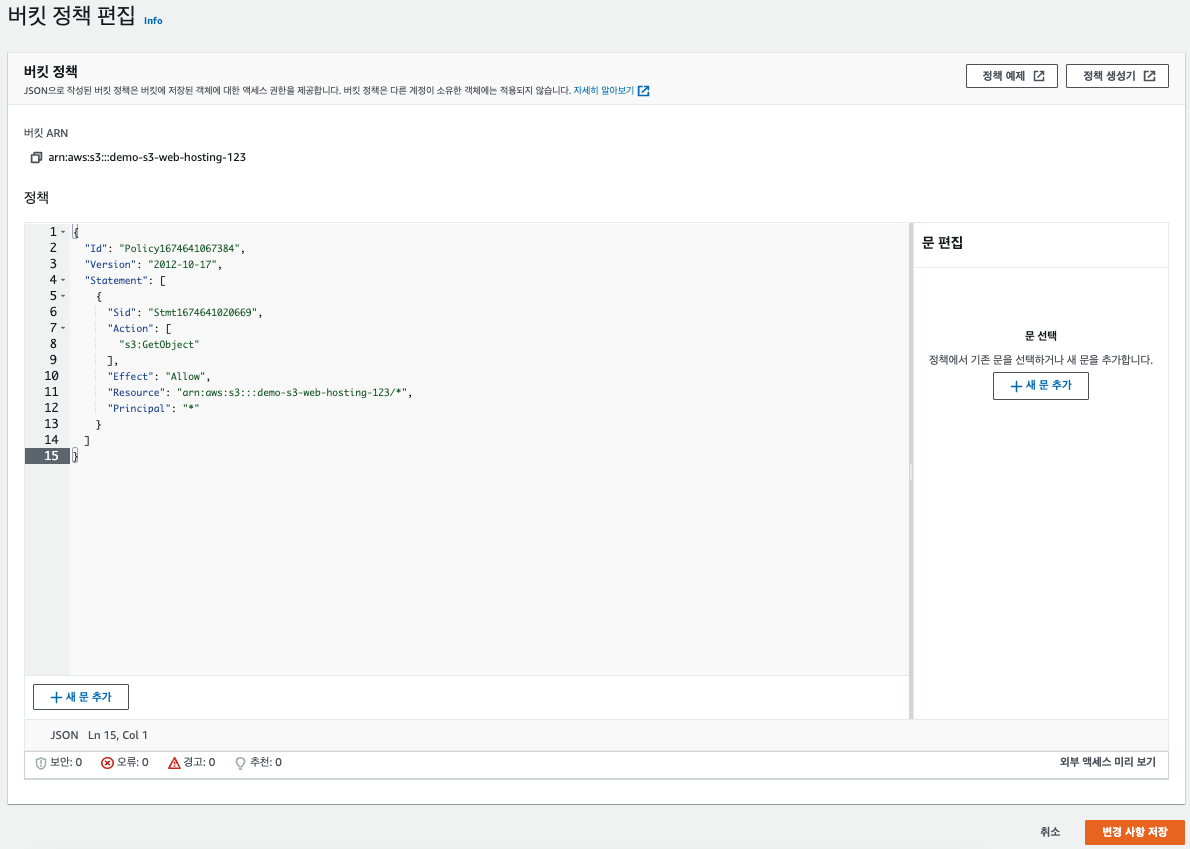Click the plus icon in the 문 편집 panel's 새 문 추가 button
Image resolution: width=1190 pixels, height=849 pixels.
[x=1016, y=386]
